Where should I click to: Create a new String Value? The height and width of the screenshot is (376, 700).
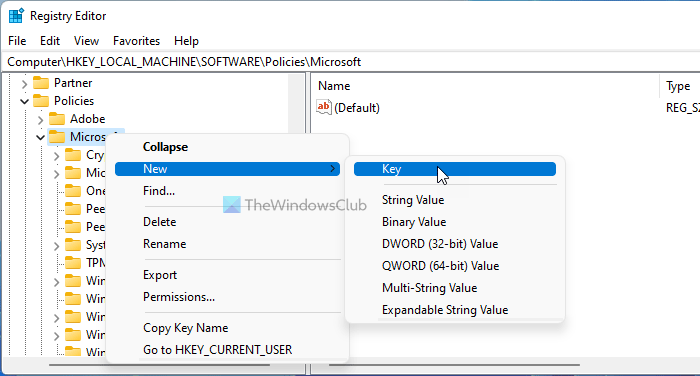[413, 200]
